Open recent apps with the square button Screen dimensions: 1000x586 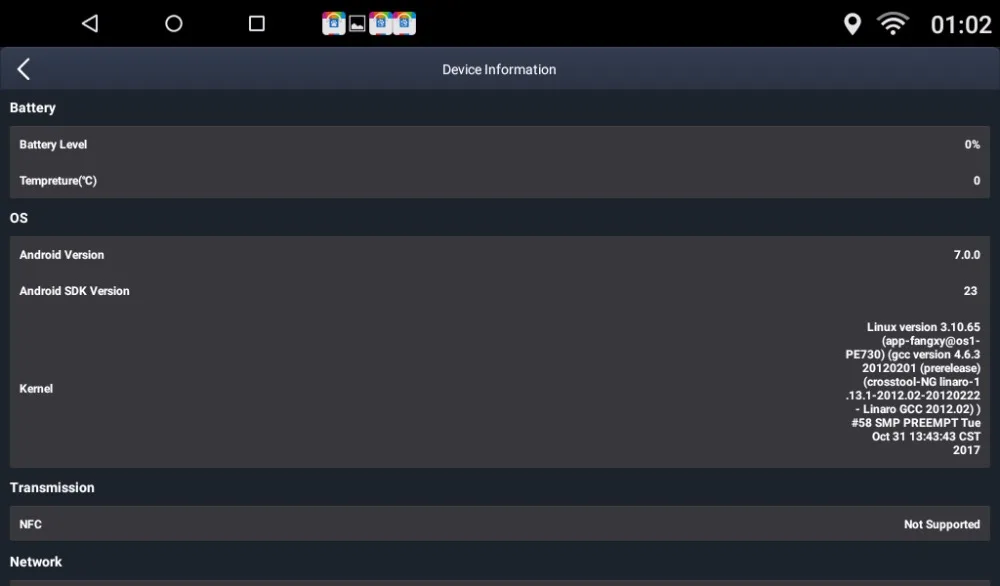[x=256, y=24]
